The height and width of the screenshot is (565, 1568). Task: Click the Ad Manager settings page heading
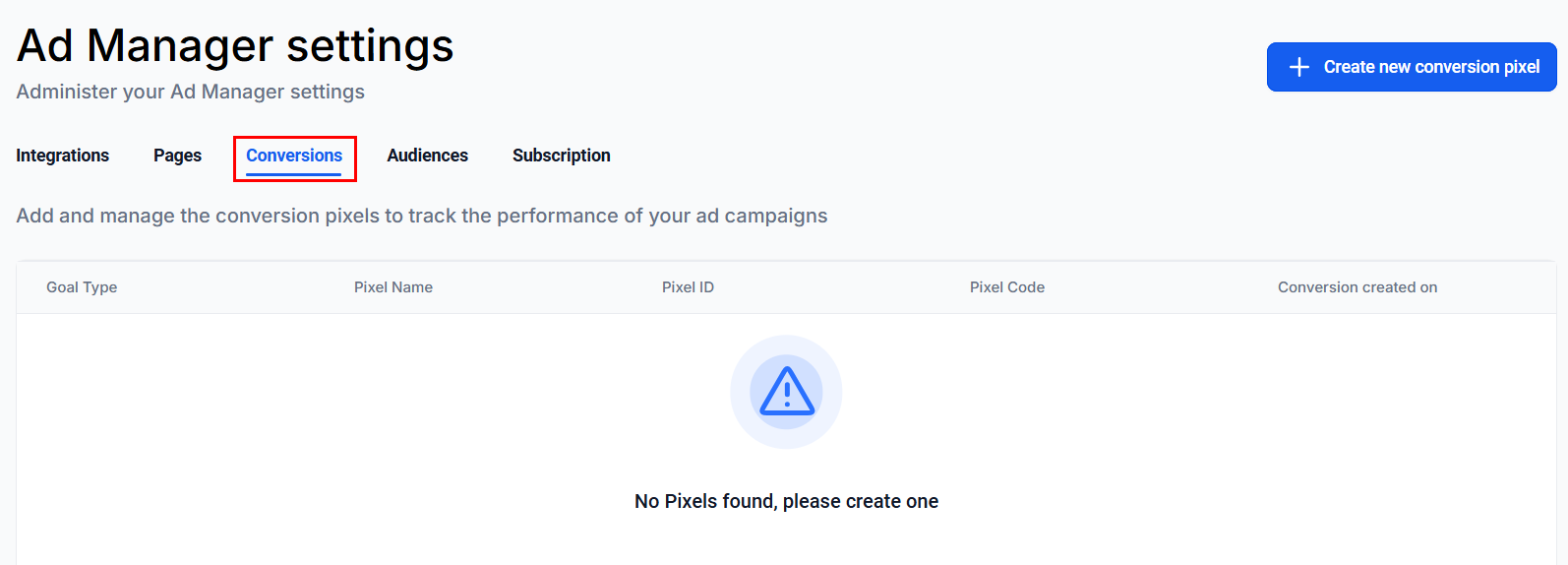pos(235,45)
